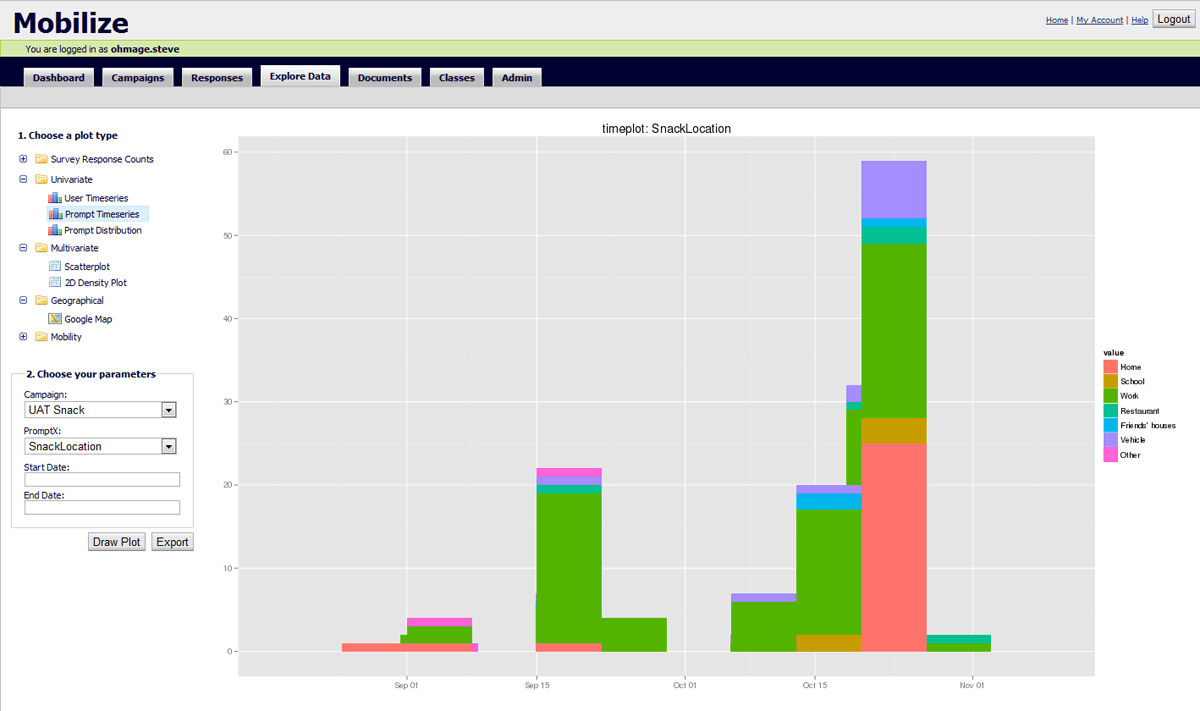The image size is (1200, 711).
Task: Click the Home color swatch in legend
Action: [x=1110, y=367]
